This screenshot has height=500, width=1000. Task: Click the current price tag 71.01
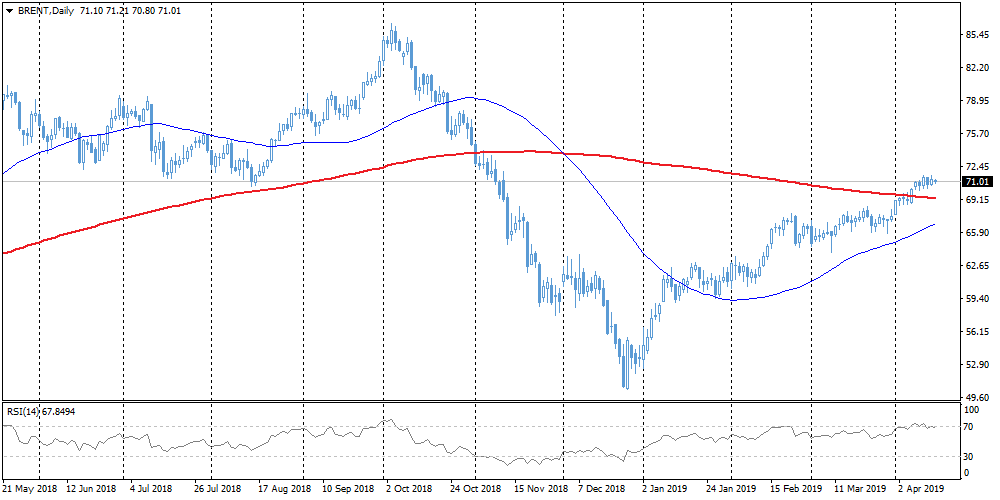(977, 182)
